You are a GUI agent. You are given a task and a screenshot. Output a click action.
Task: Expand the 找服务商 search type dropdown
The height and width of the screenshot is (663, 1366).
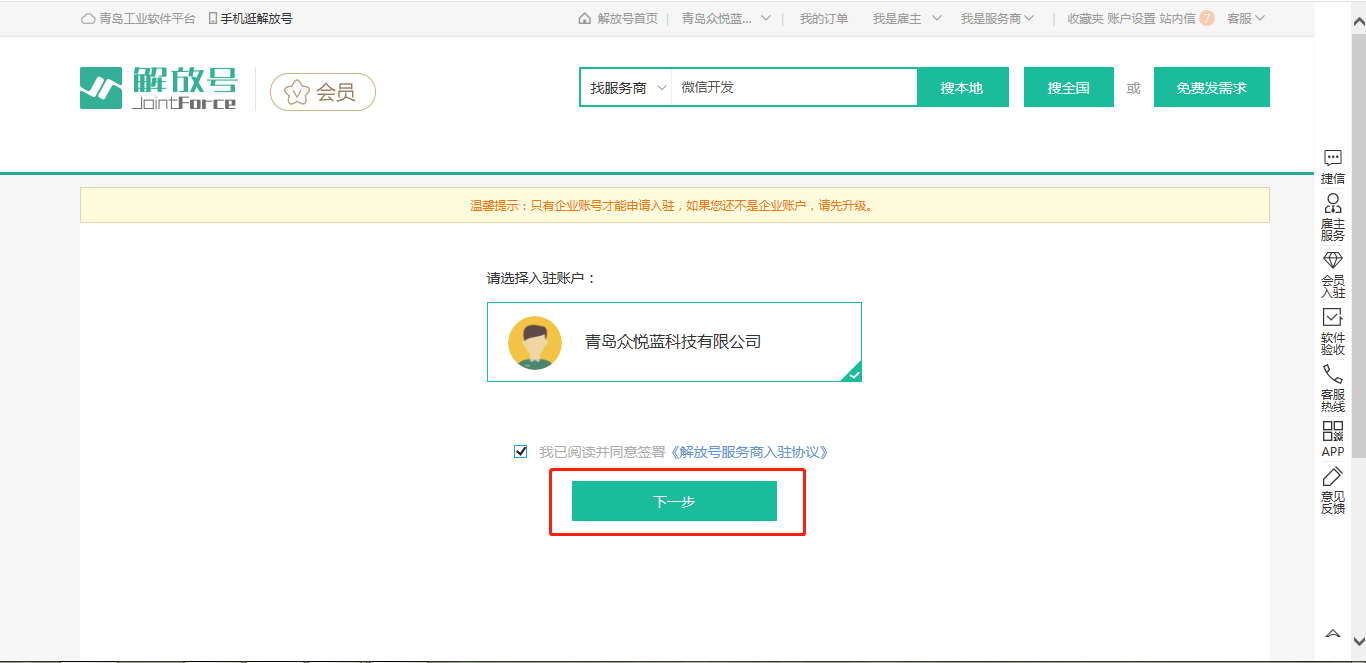[x=626, y=88]
